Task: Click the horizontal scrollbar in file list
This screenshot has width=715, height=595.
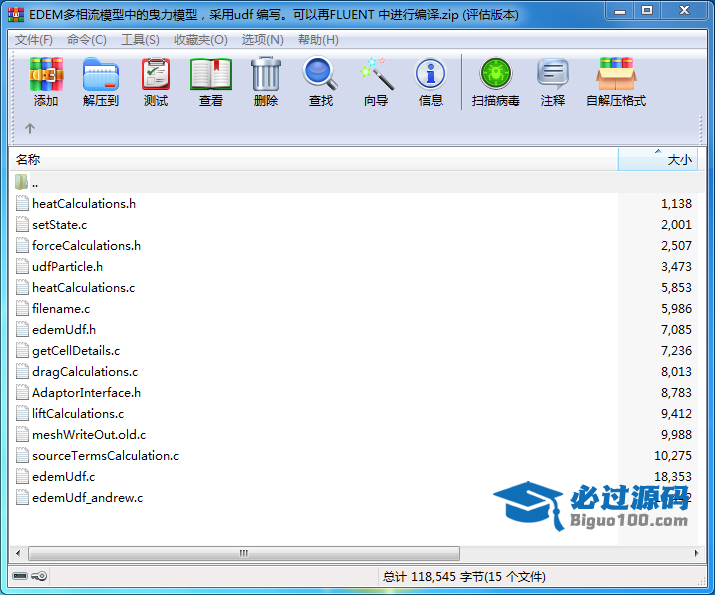Action: [240, 553]
